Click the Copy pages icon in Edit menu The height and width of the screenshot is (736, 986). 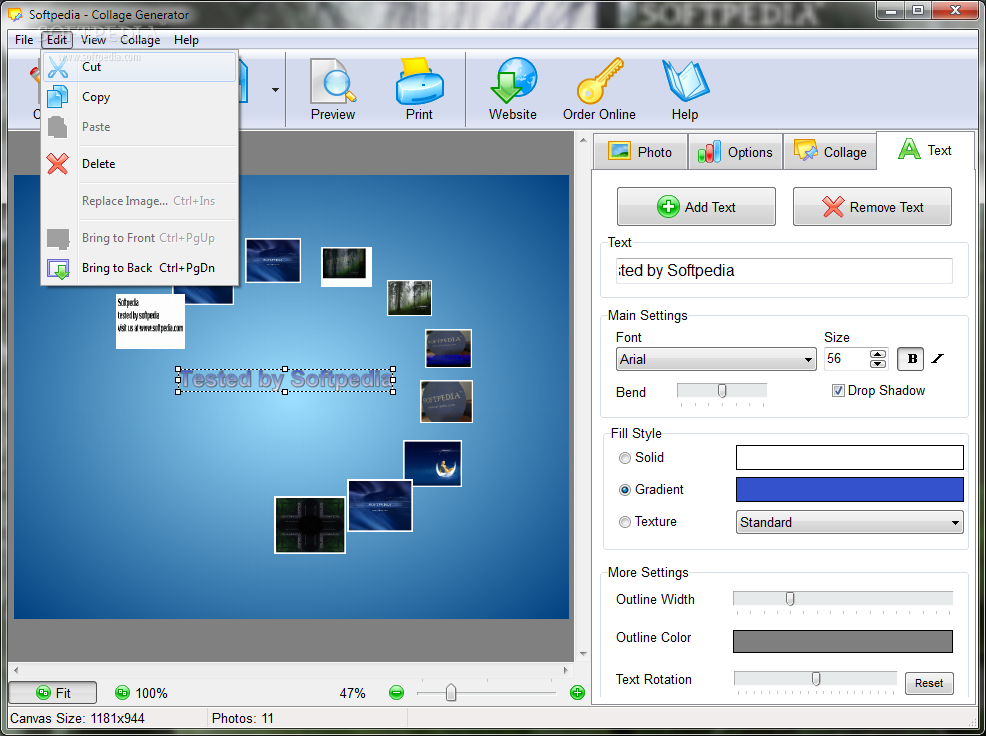[x=58, y=97]
